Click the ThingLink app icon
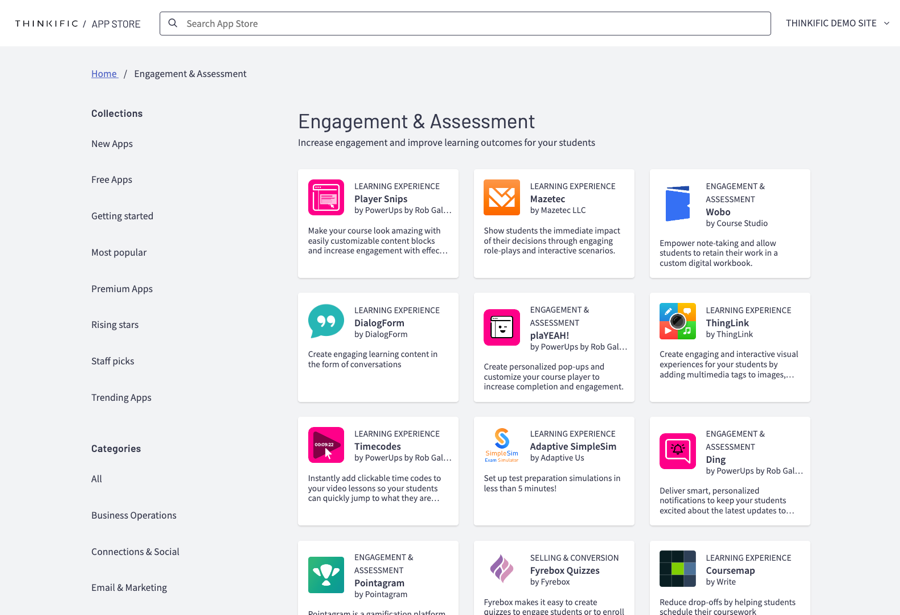 click(677, 321)
